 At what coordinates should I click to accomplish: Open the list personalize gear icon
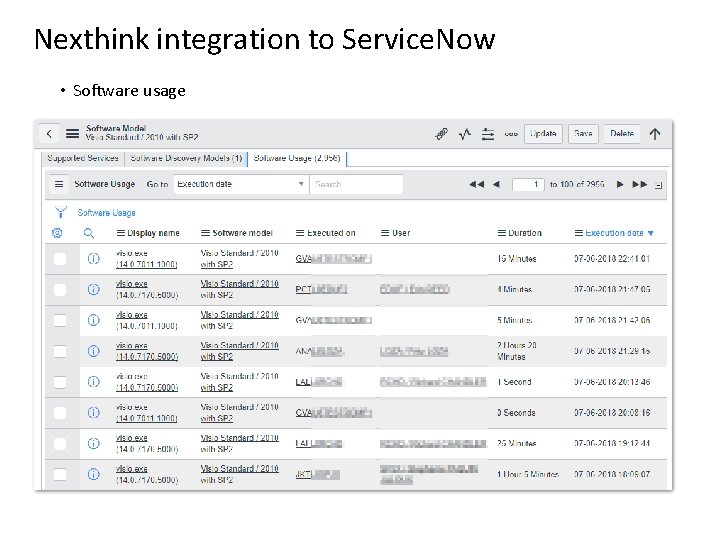[x=57, y=233]
